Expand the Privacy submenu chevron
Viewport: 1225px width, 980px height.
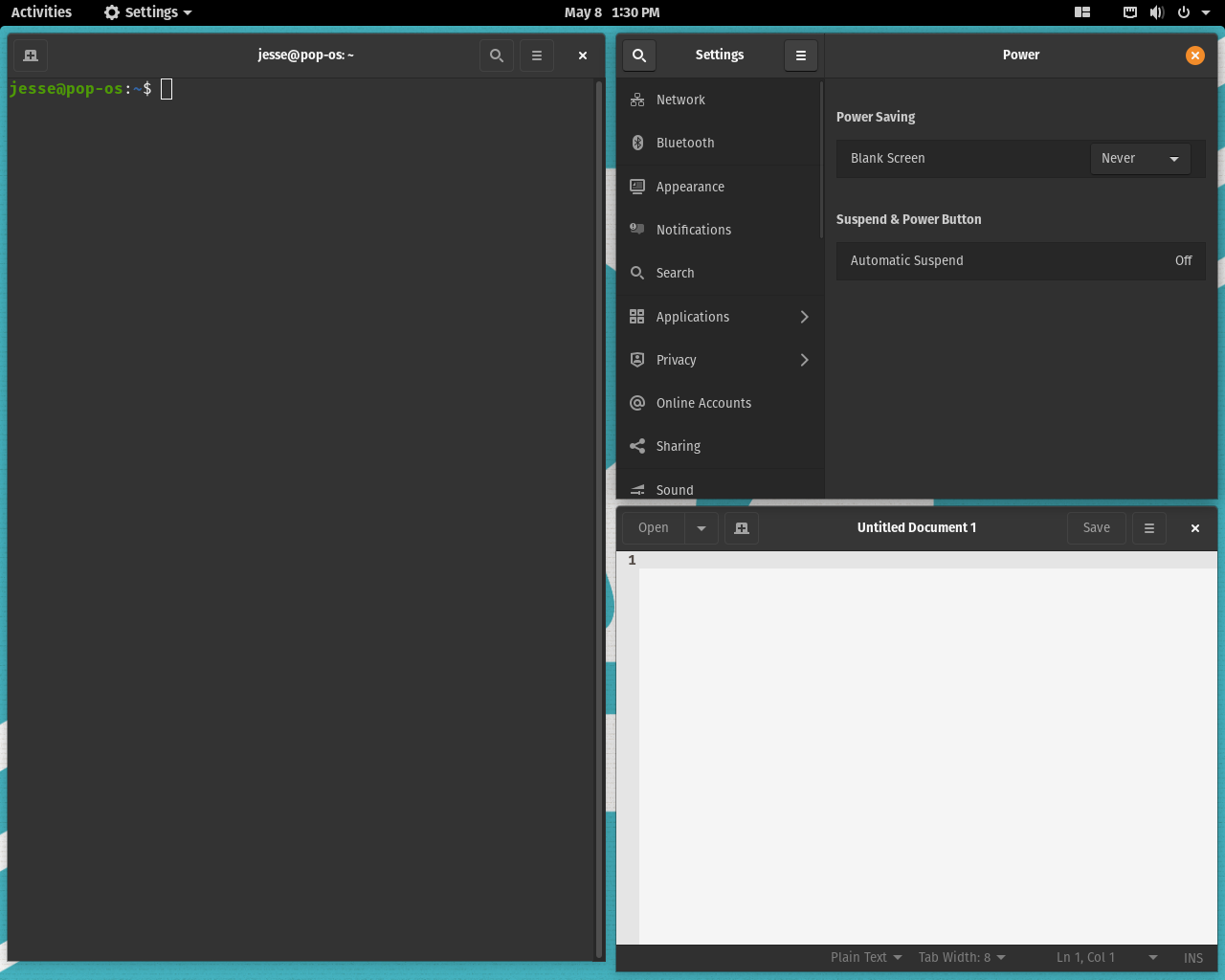point(804,360)
